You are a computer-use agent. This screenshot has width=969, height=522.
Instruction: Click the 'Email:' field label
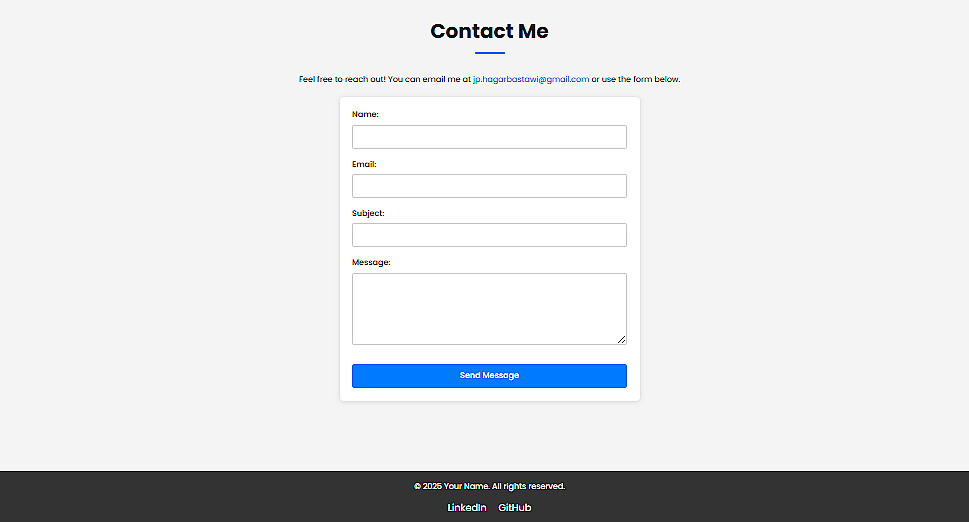point(364,164)
